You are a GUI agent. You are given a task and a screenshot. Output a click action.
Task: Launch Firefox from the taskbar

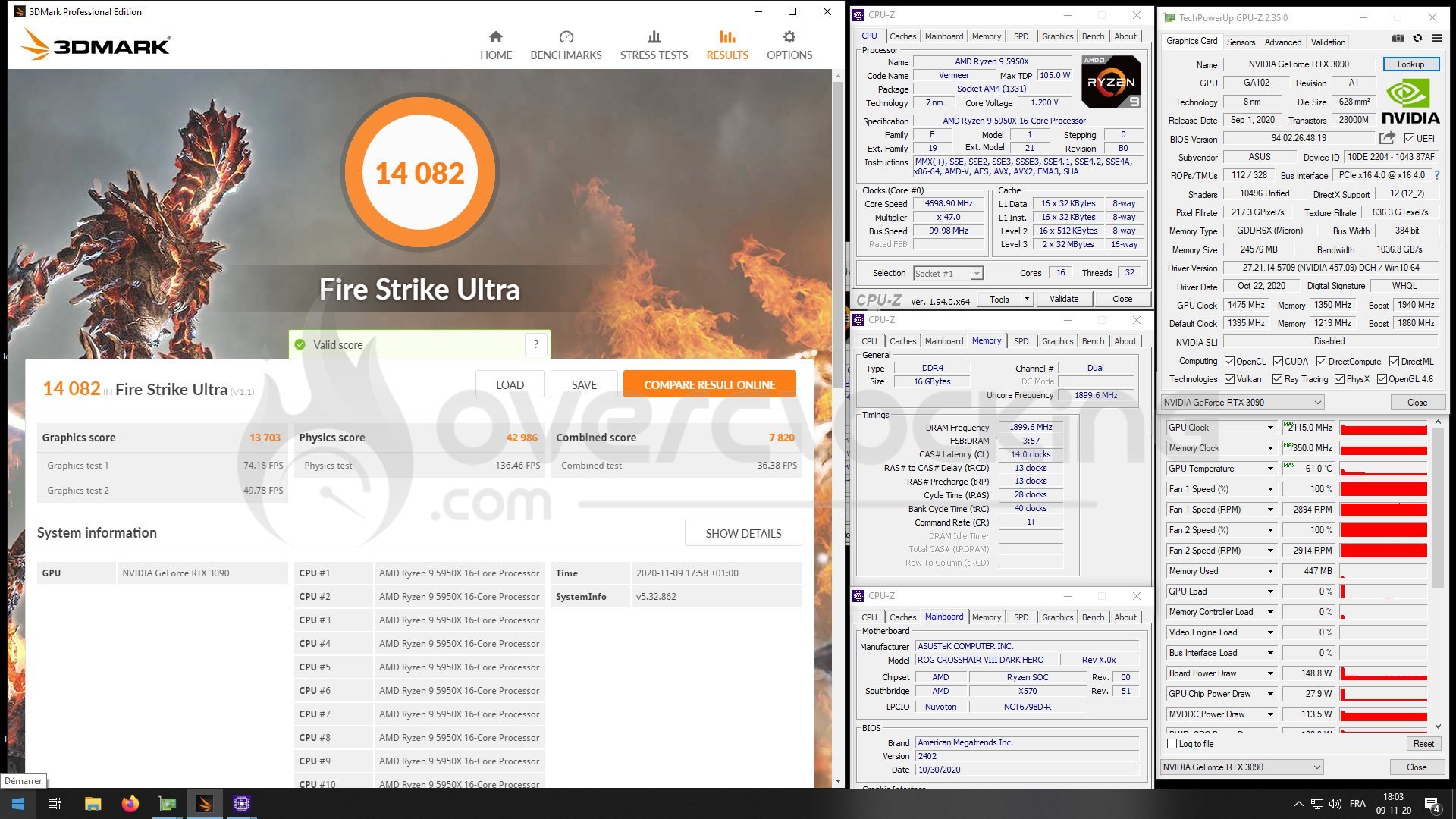tap(130, 804)
